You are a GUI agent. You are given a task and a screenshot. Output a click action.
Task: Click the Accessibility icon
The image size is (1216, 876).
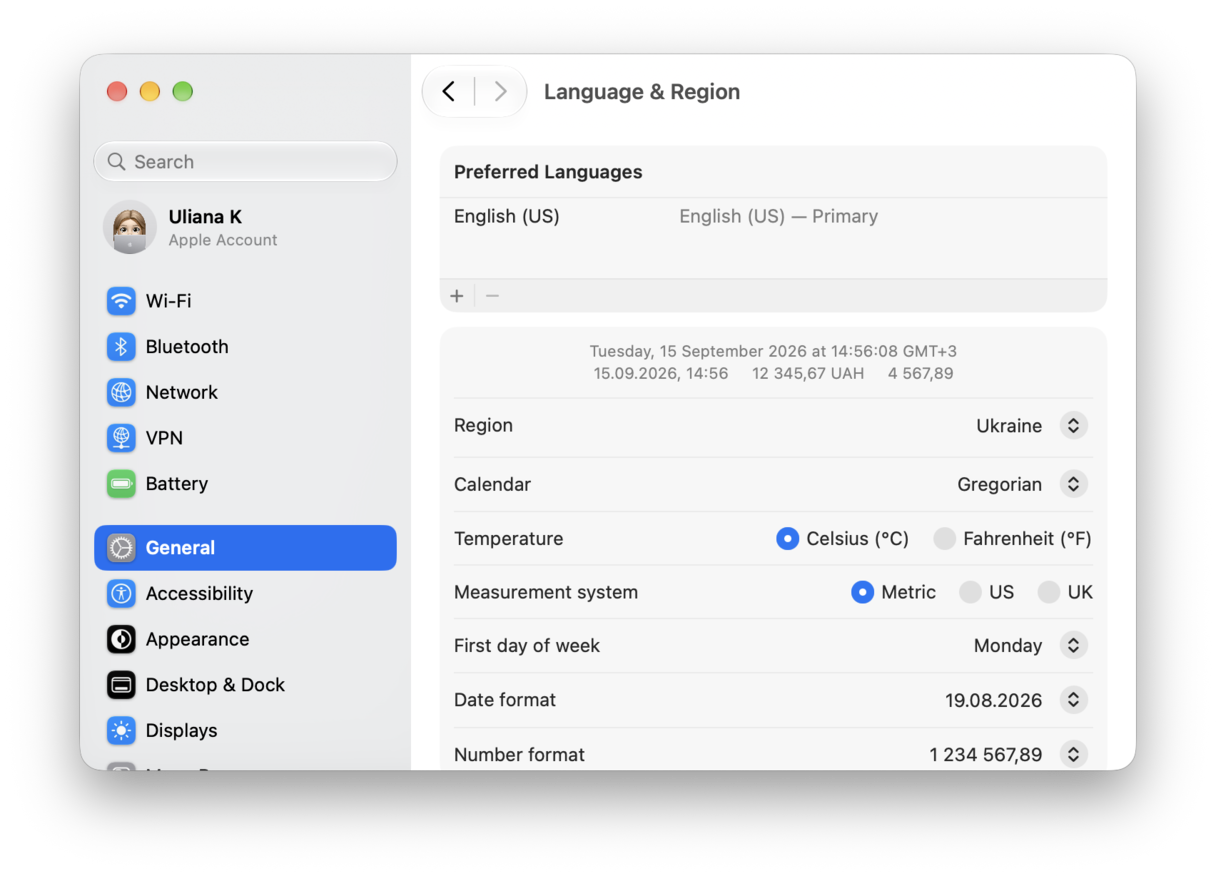pyautogui.click(x=121, y=594)
